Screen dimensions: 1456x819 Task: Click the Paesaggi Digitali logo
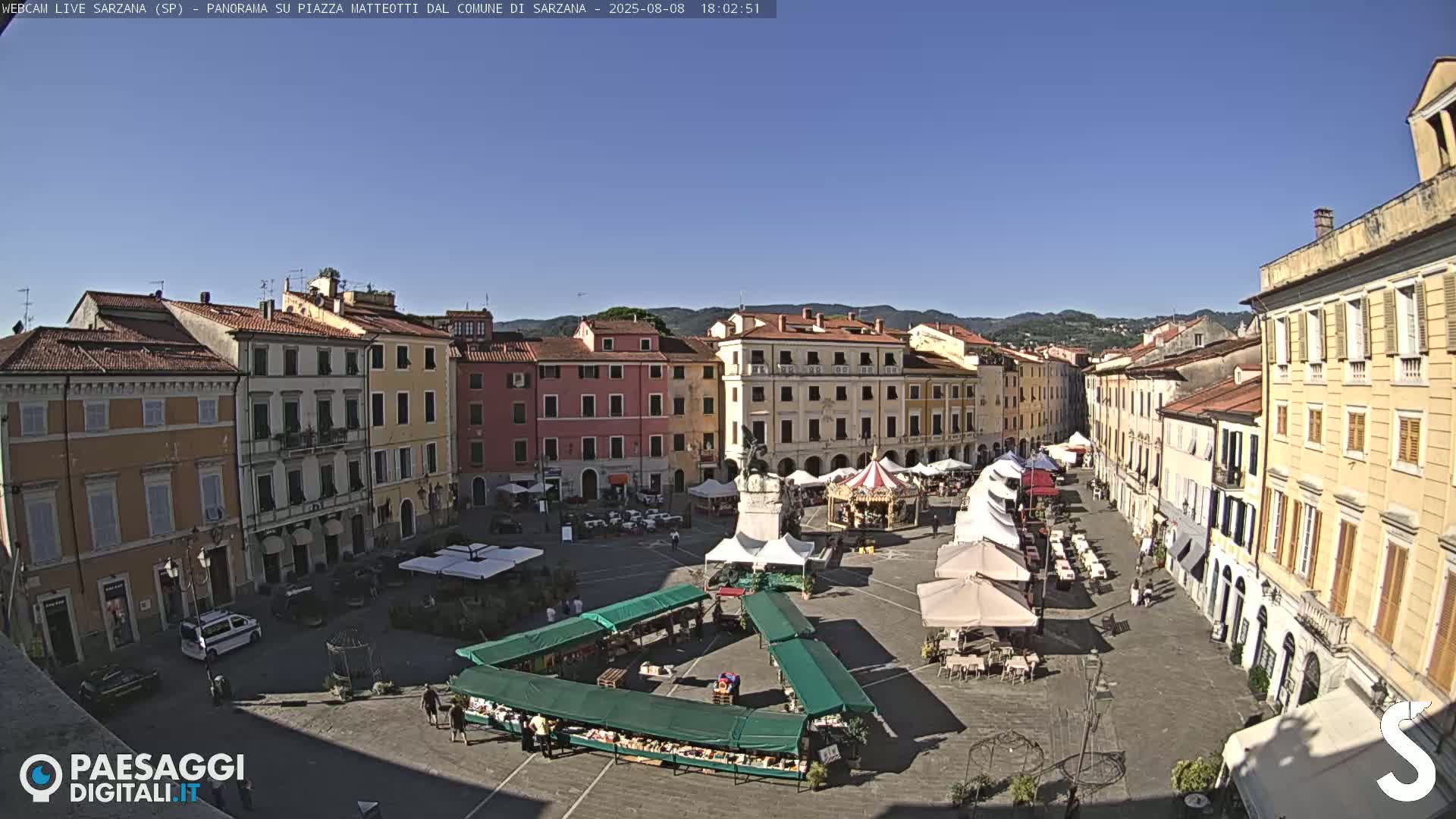coord(132,777)
